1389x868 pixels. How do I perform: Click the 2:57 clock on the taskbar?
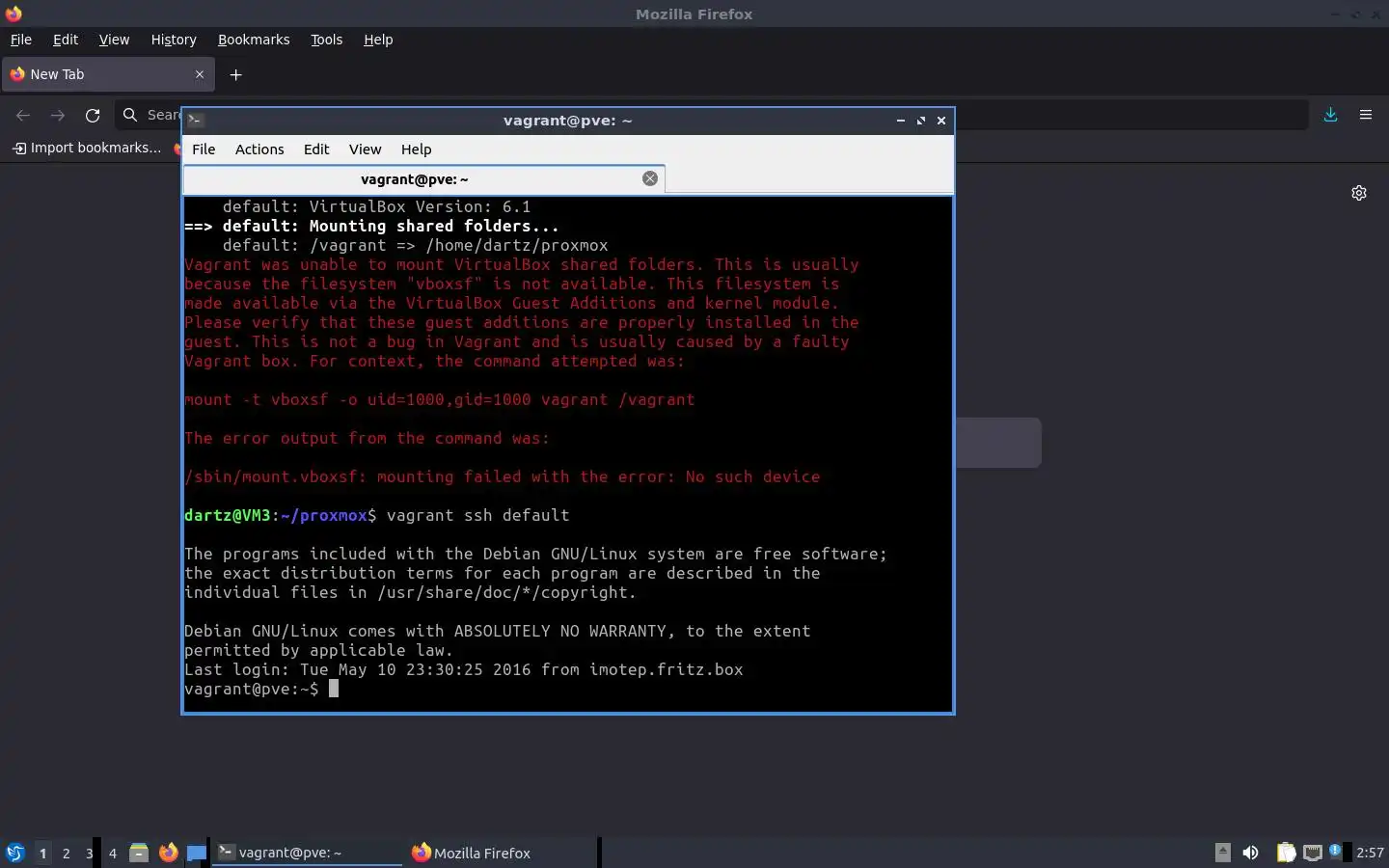coord(1370,853)
